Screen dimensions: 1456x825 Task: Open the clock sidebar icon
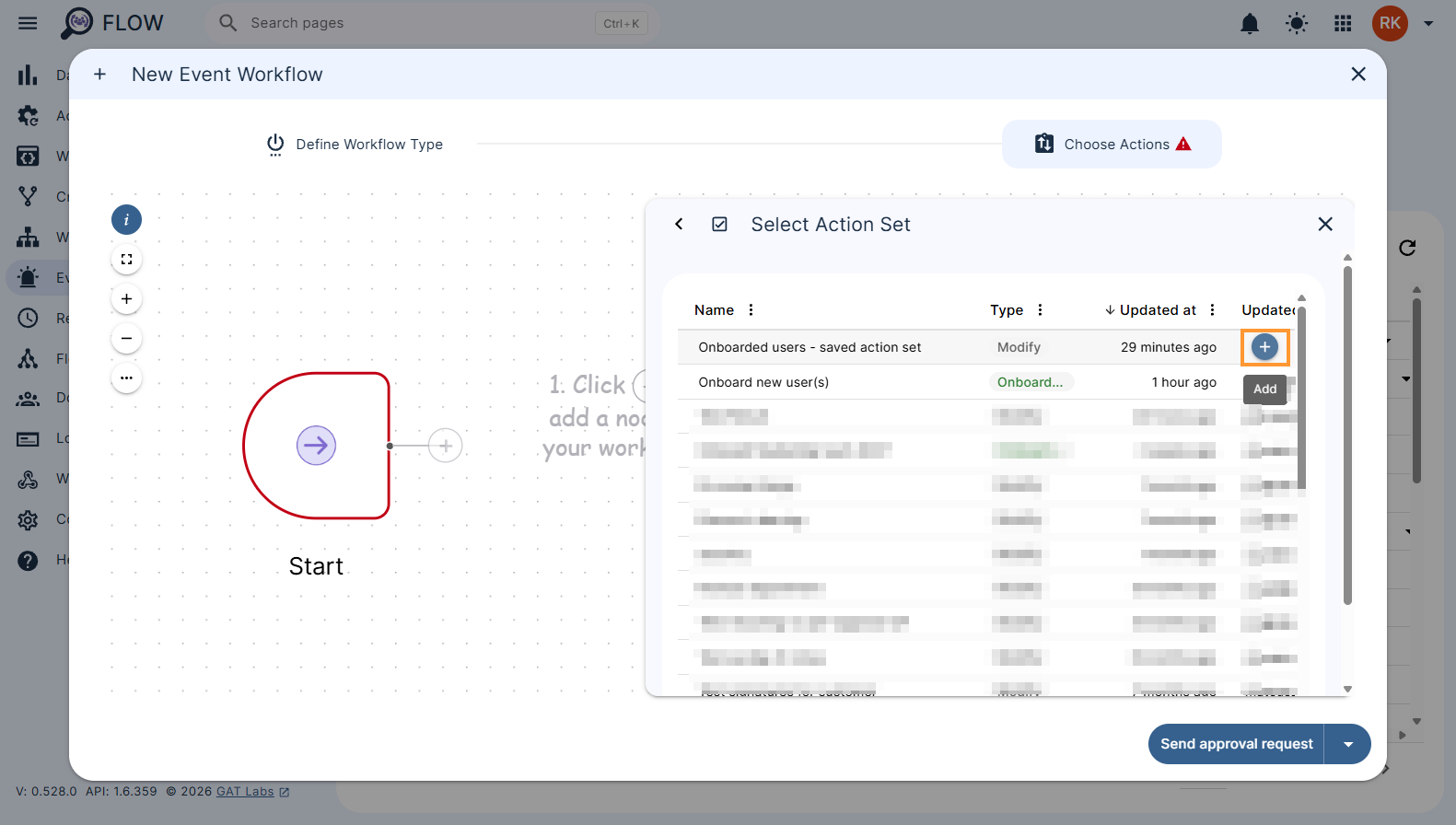[28, 318]
